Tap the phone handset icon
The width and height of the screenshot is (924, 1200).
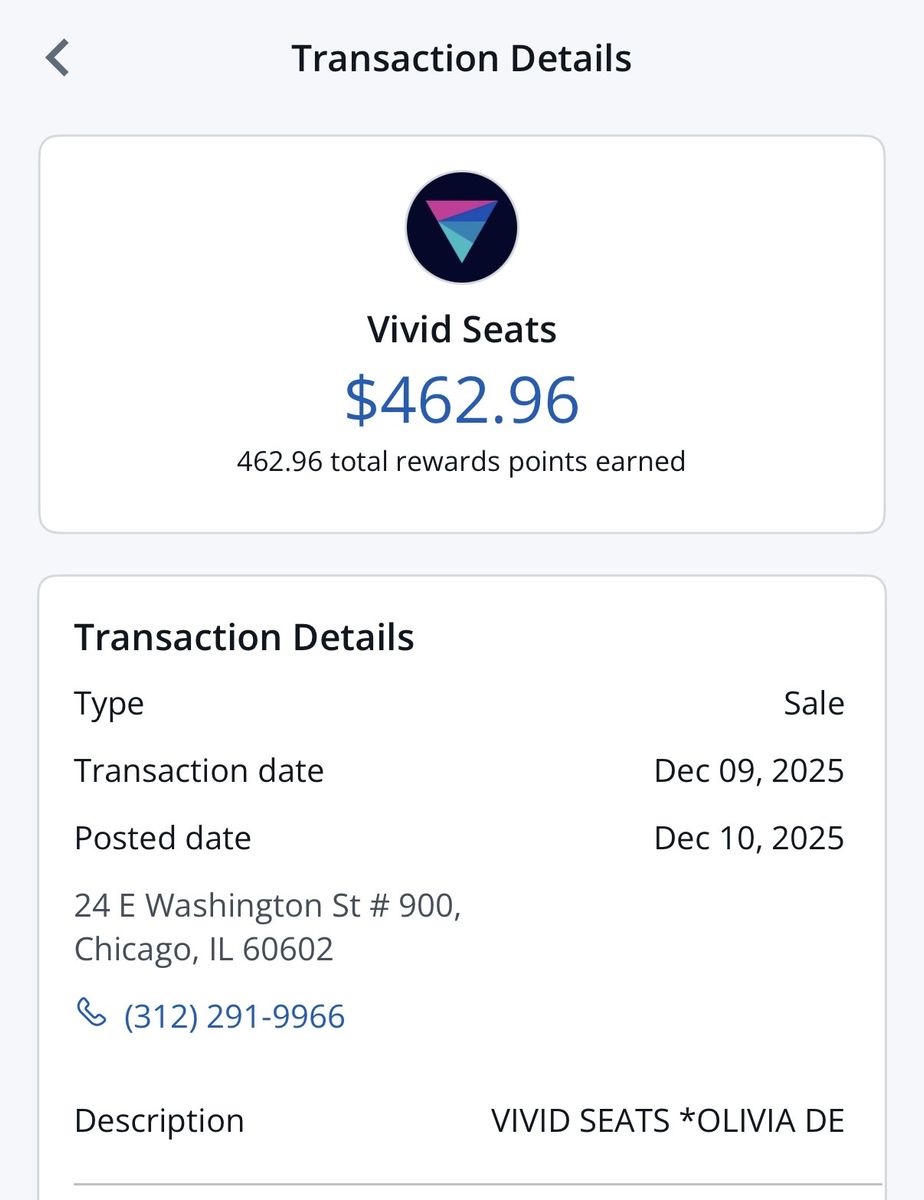(x=91, y=1013)
